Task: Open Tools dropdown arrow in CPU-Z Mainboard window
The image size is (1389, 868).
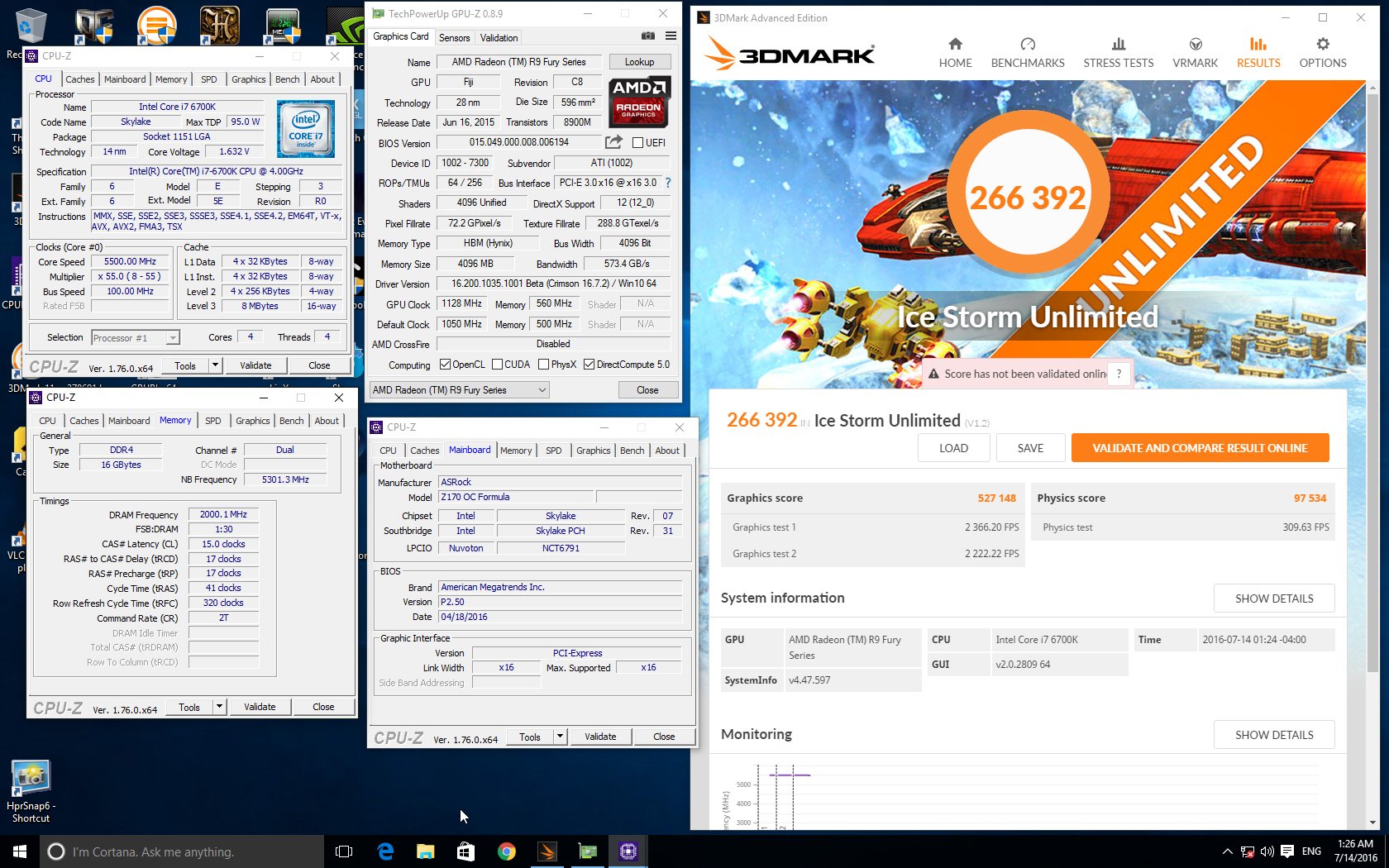Action: pyautogui.click(x=560, y=737)
